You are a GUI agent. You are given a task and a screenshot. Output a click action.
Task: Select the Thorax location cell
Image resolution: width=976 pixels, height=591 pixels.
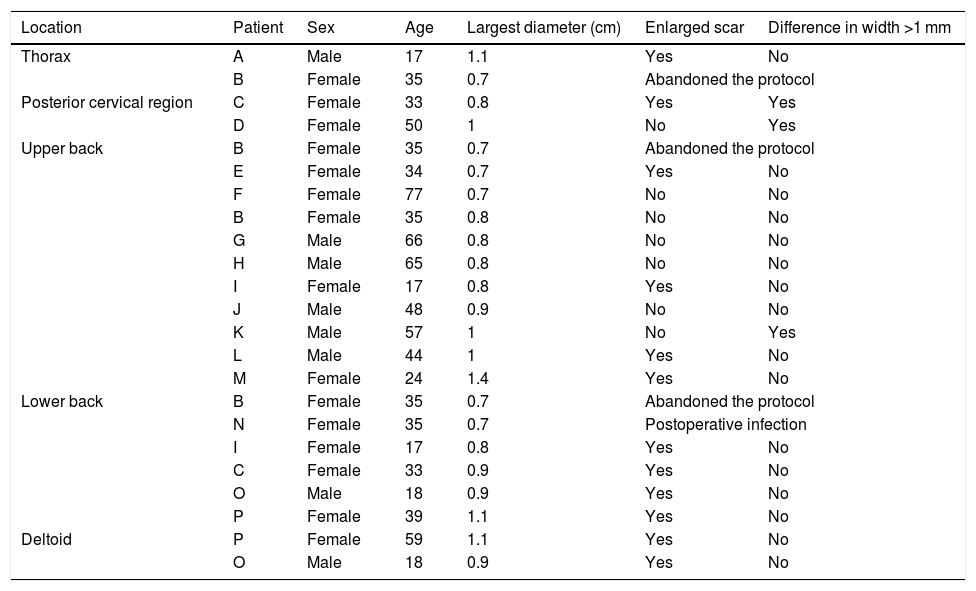pos(45,56)
